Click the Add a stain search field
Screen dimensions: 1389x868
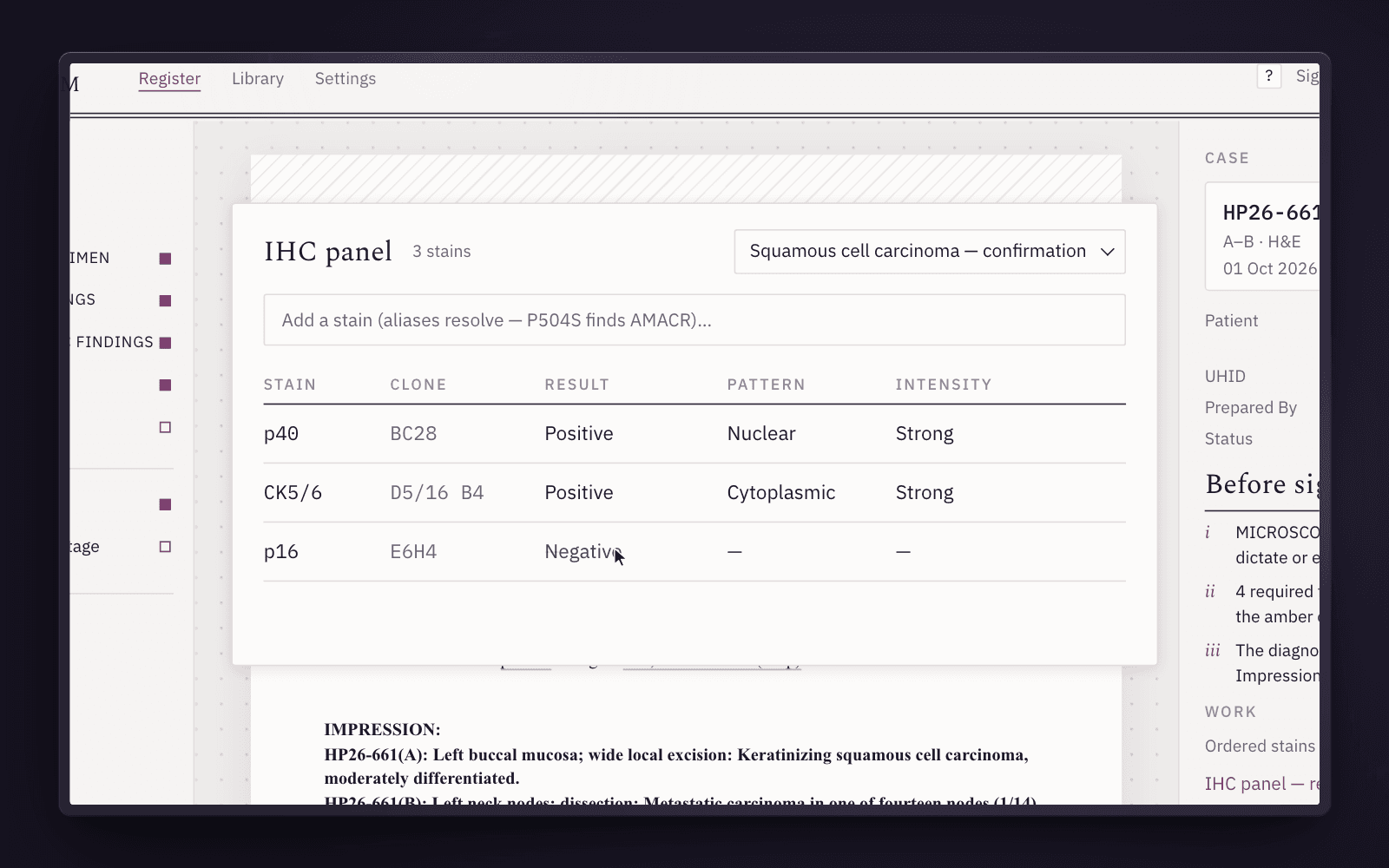[x=694, y=319]
